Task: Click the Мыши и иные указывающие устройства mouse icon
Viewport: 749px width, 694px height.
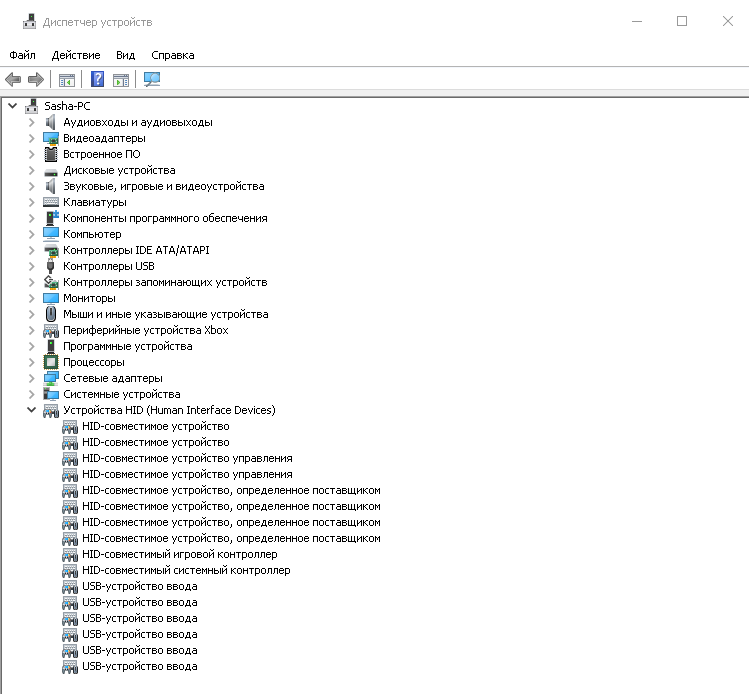Action: [x=51, y=314]
